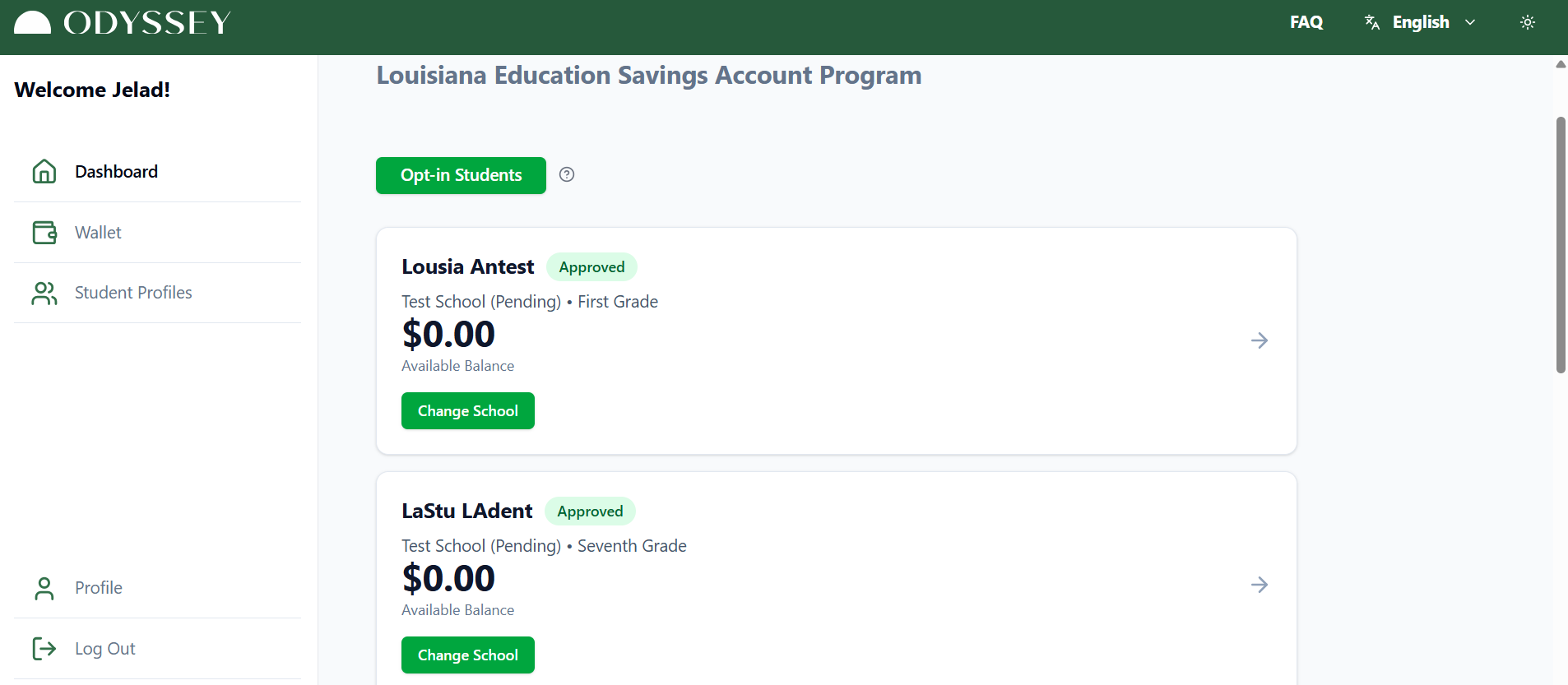Click the vertical page scrollbar thumb

click(1561, 245)
